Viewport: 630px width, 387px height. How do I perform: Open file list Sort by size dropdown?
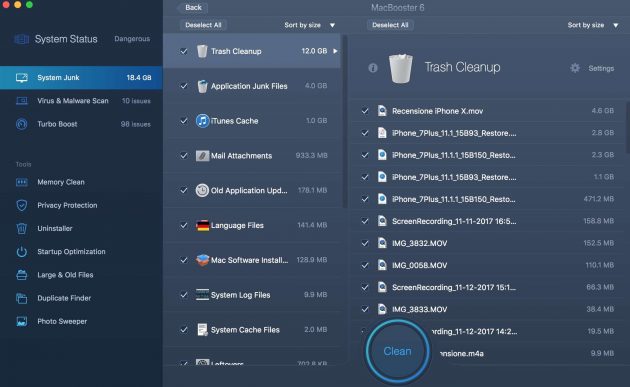pyautogui.click(x=593, y=25)
